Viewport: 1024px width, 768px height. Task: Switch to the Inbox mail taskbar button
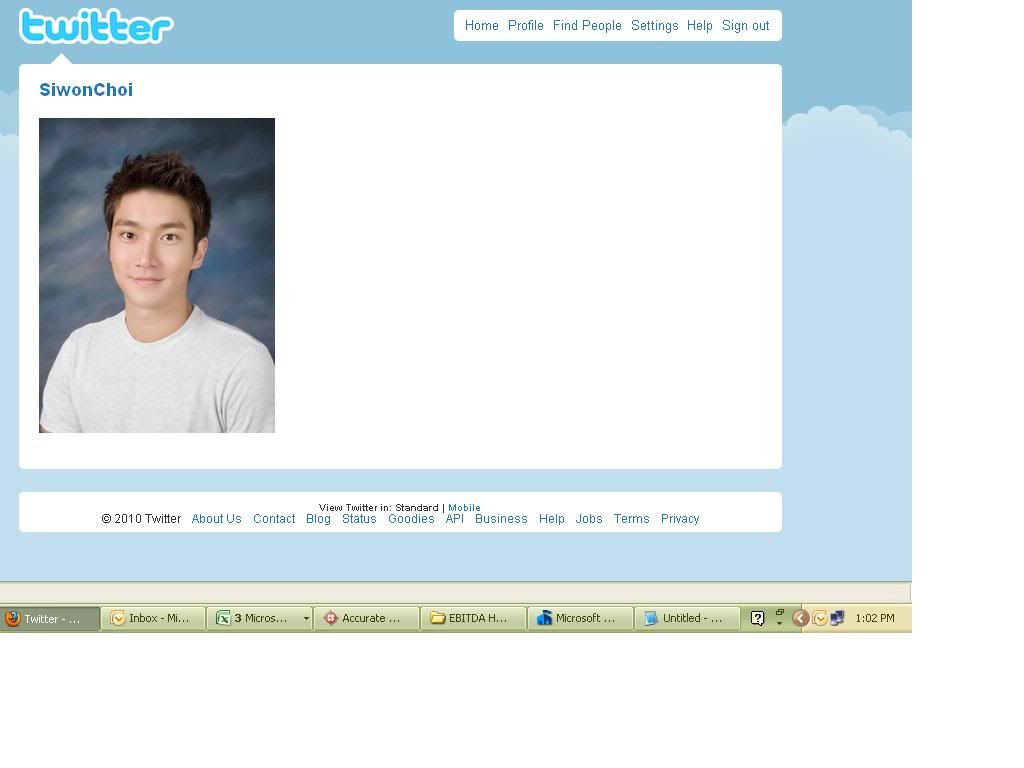point(153,618)
